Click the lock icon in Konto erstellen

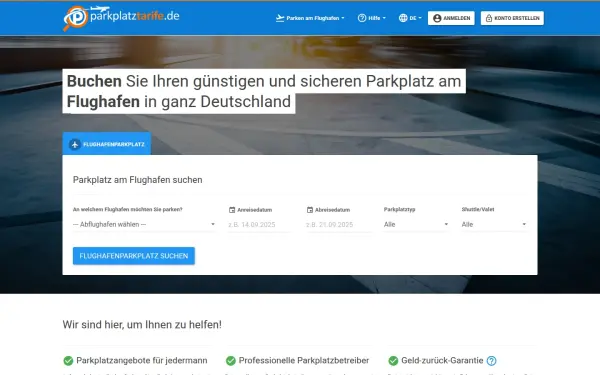489,18
